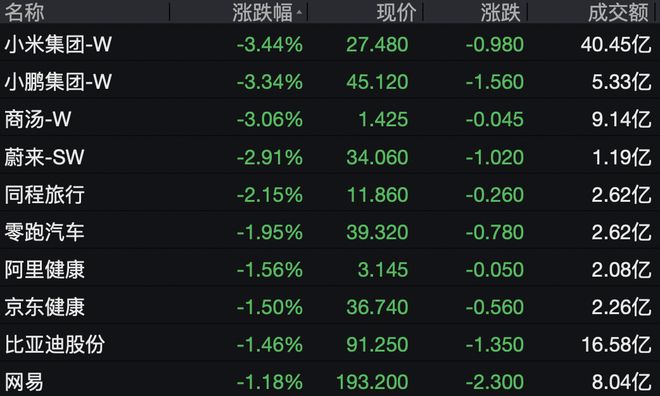Viewport: 660px width, 396px height.
Task: Open the 小米集团-W stock row
Action: click(330, 44)
